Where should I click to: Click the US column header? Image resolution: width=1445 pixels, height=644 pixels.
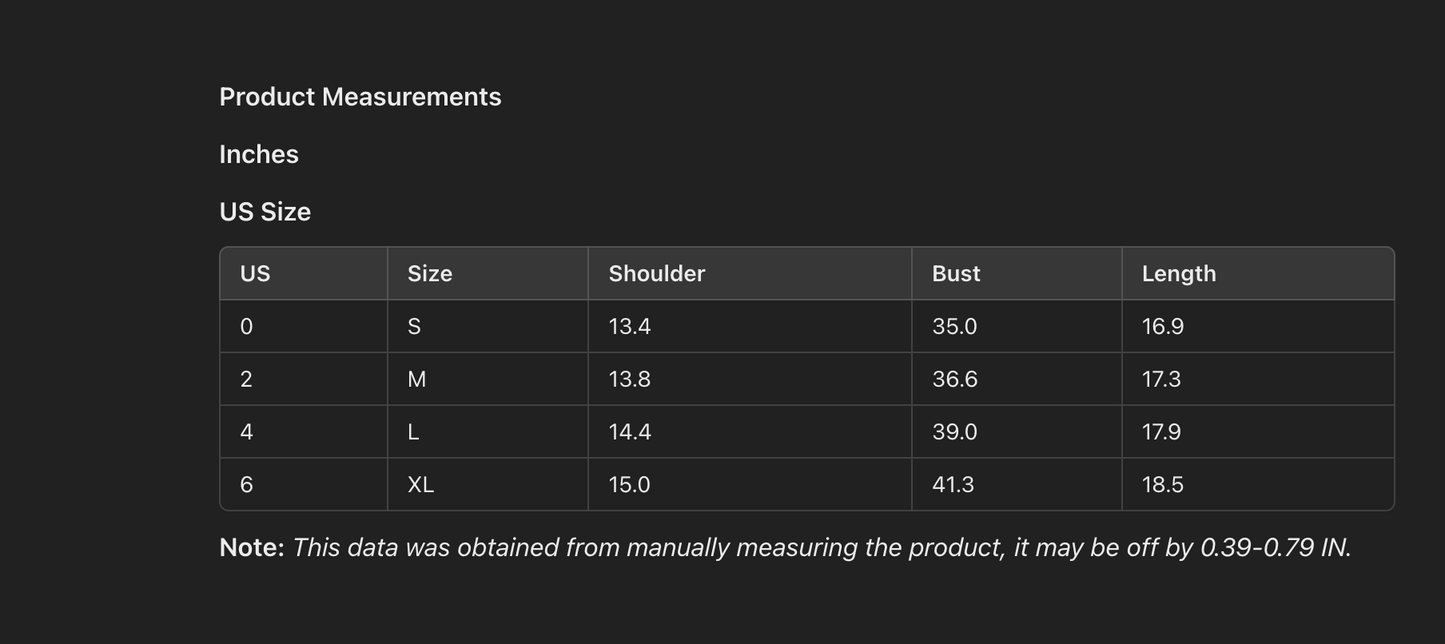(x=255, y=274)
